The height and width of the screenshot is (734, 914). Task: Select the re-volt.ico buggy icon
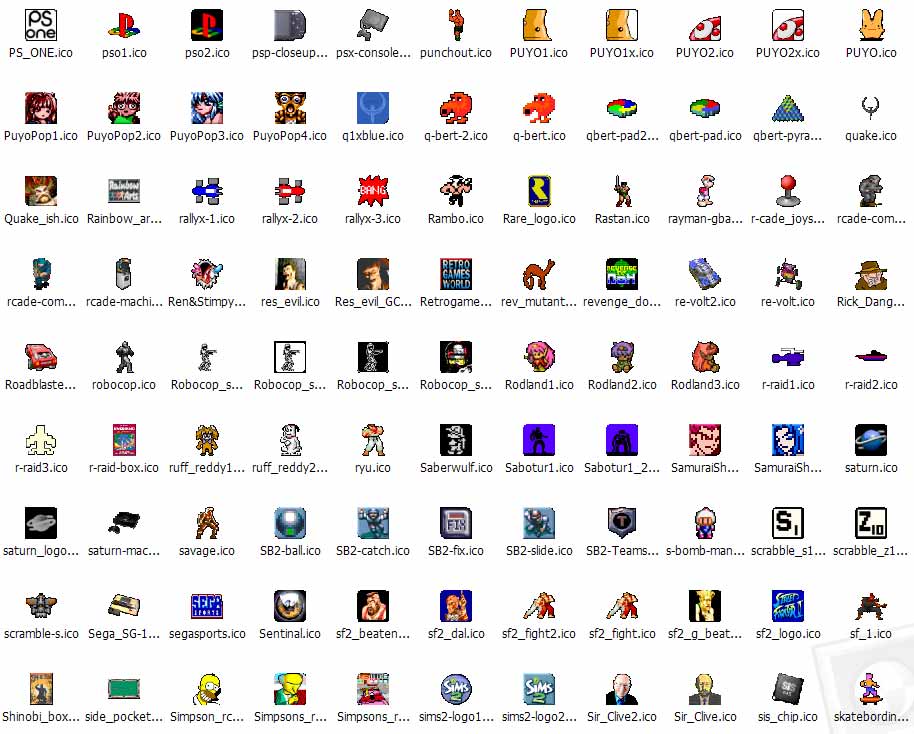(788, 274)
